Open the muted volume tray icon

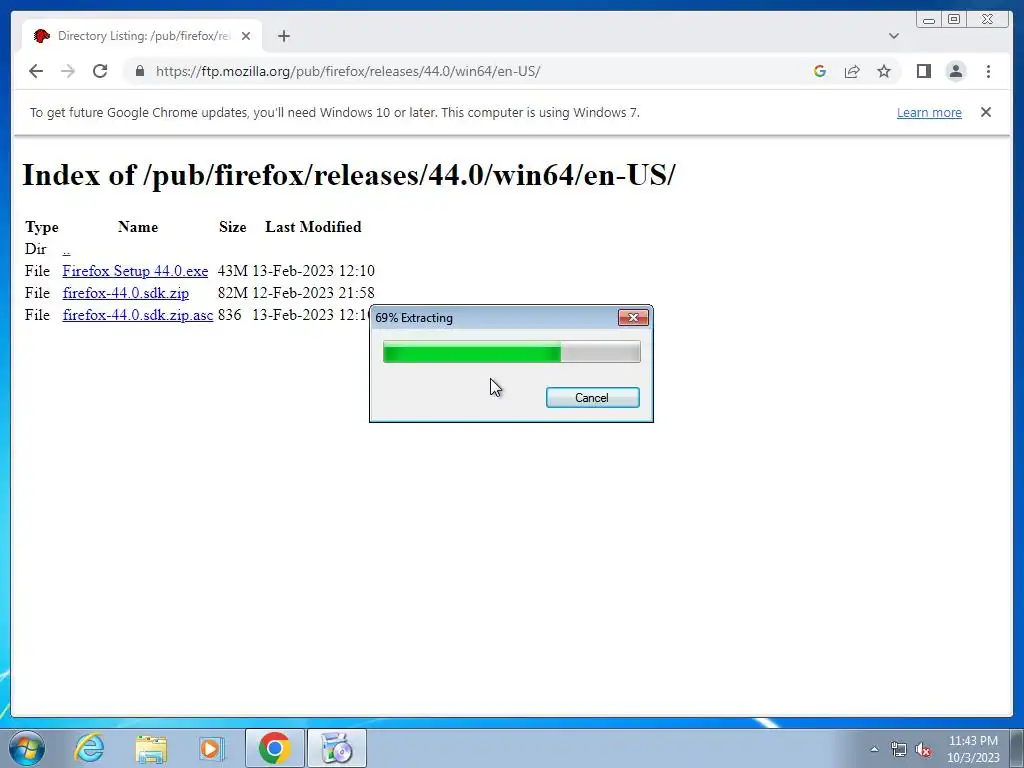coord(923,749)
